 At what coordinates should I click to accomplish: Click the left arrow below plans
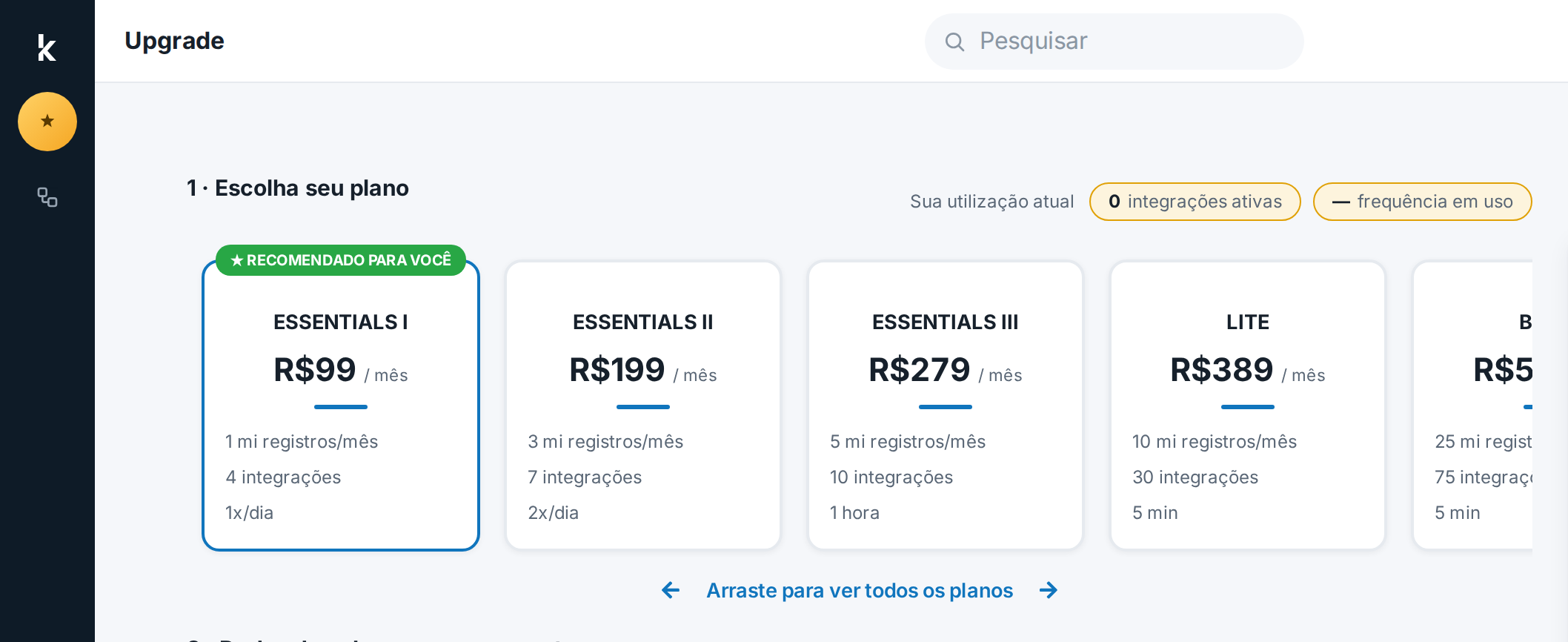click(x=671, y=590)
